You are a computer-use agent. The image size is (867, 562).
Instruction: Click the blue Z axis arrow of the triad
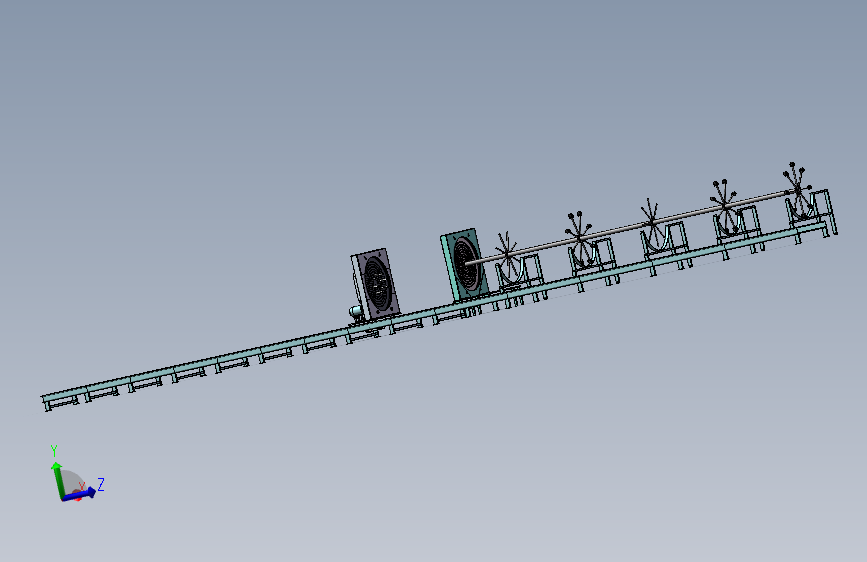(x=79, y=494)
